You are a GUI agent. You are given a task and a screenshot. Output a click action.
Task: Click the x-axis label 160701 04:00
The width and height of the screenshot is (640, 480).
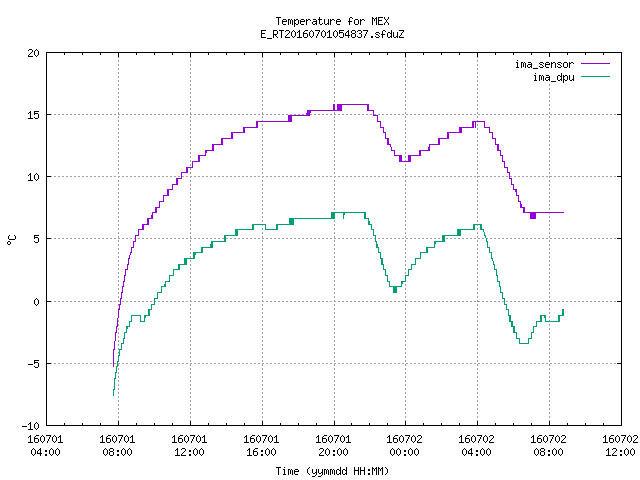pos(45,446)
